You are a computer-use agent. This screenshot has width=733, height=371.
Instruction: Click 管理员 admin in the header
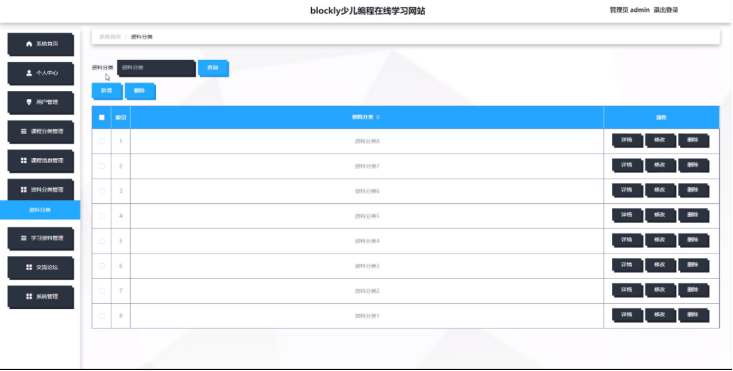[629, 10]
